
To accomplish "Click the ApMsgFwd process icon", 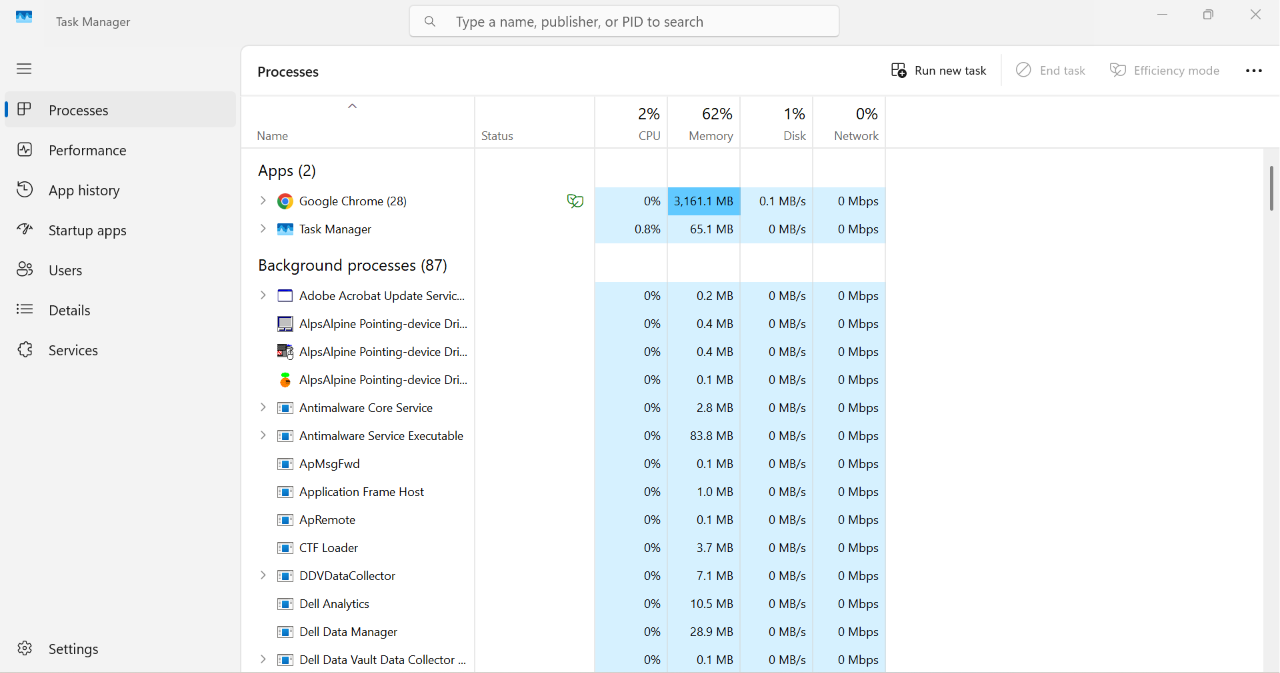I will click(x=285, y=464).
